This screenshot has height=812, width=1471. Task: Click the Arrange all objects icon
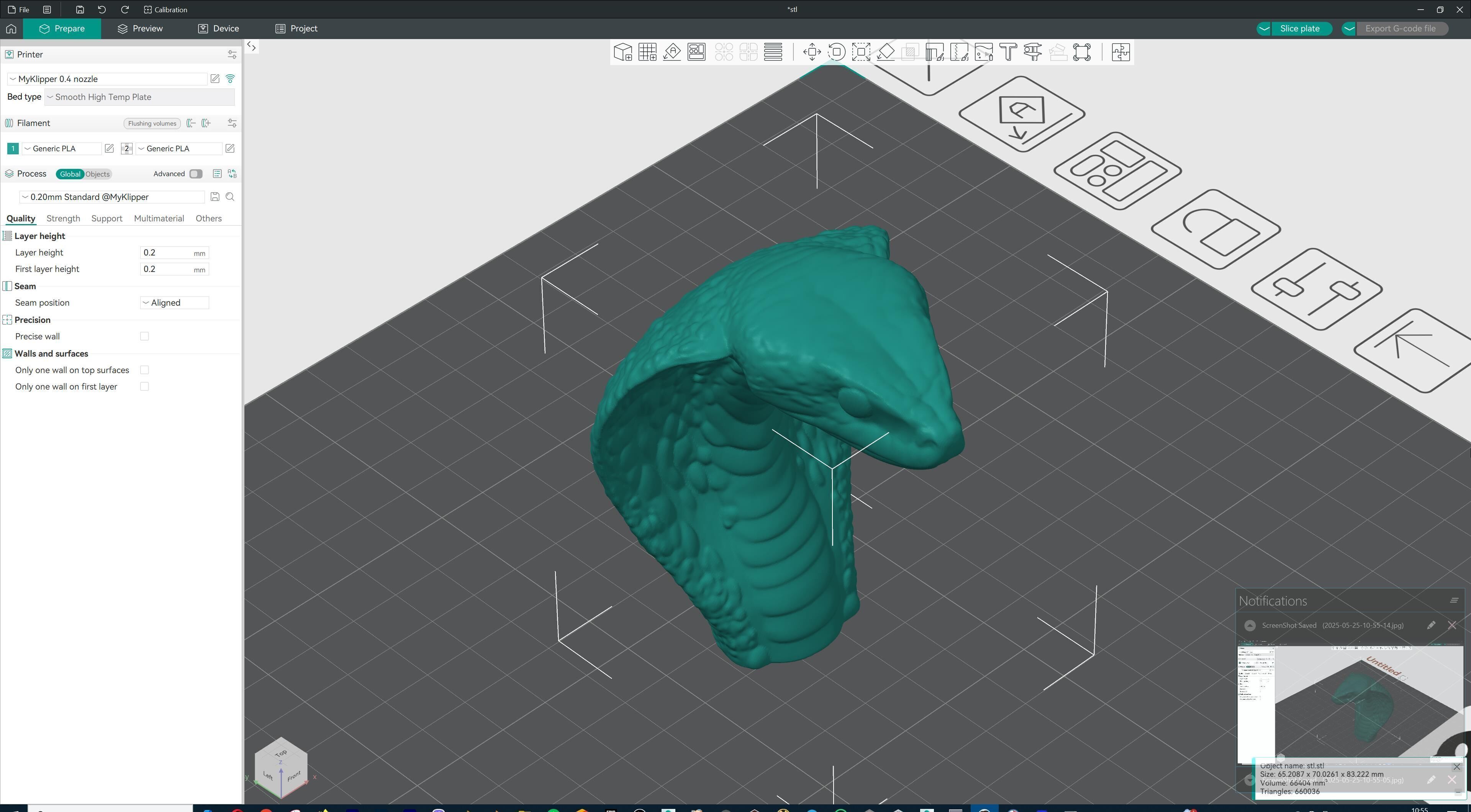tap(697, 52)
